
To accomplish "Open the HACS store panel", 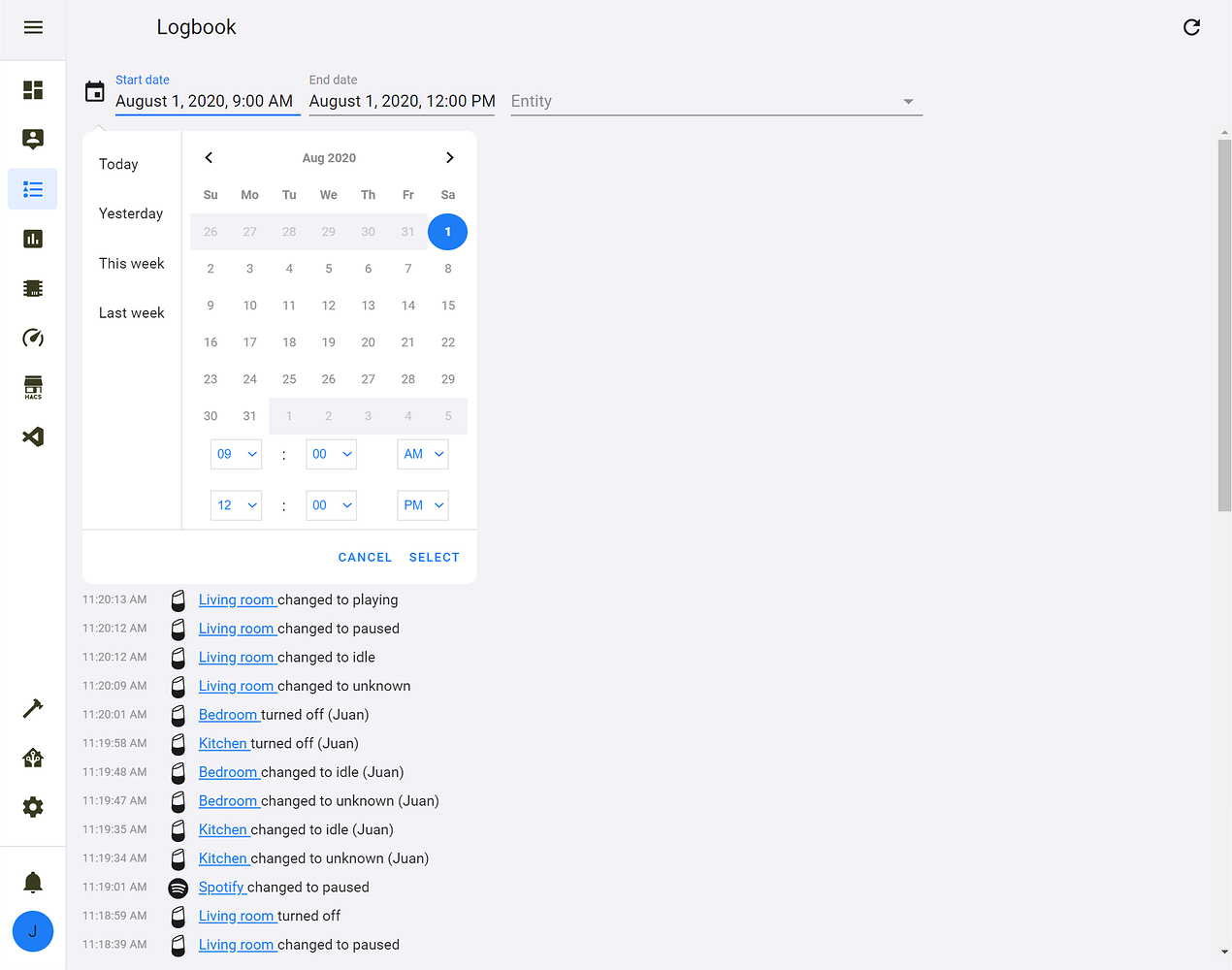I will coord(32,387).
